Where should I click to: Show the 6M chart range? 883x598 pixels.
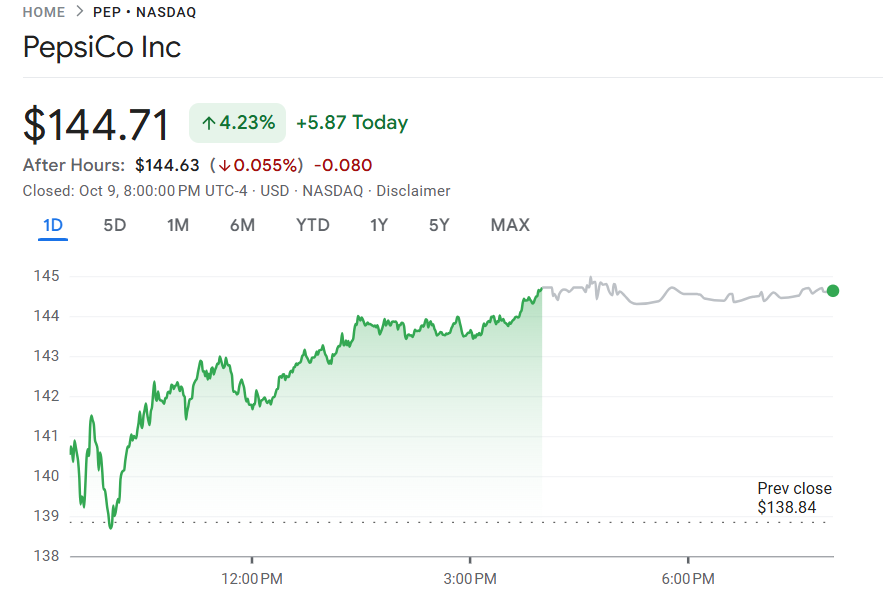(x=242, y=225)
